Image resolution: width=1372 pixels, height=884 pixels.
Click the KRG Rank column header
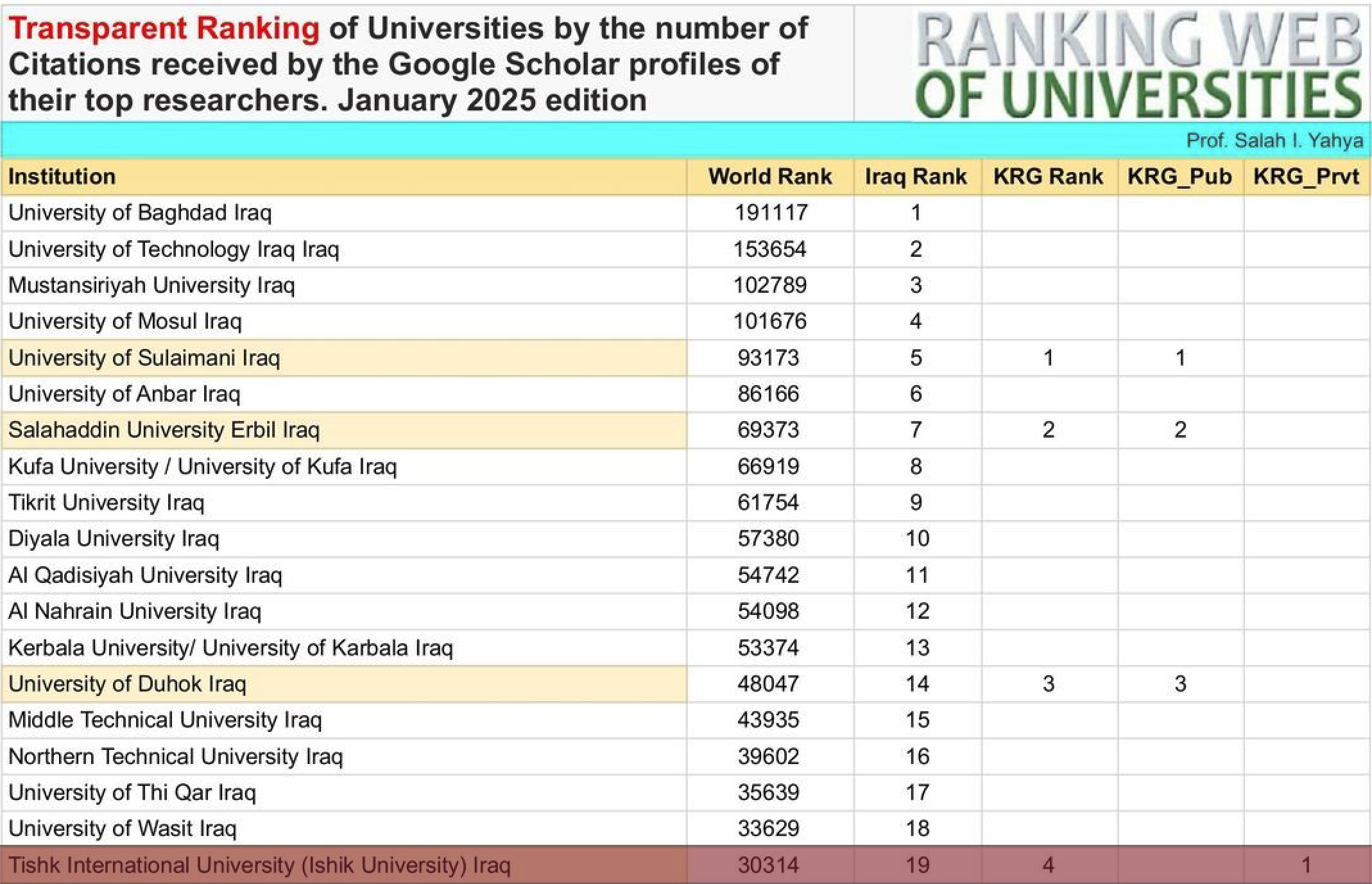coord(1048,177)
